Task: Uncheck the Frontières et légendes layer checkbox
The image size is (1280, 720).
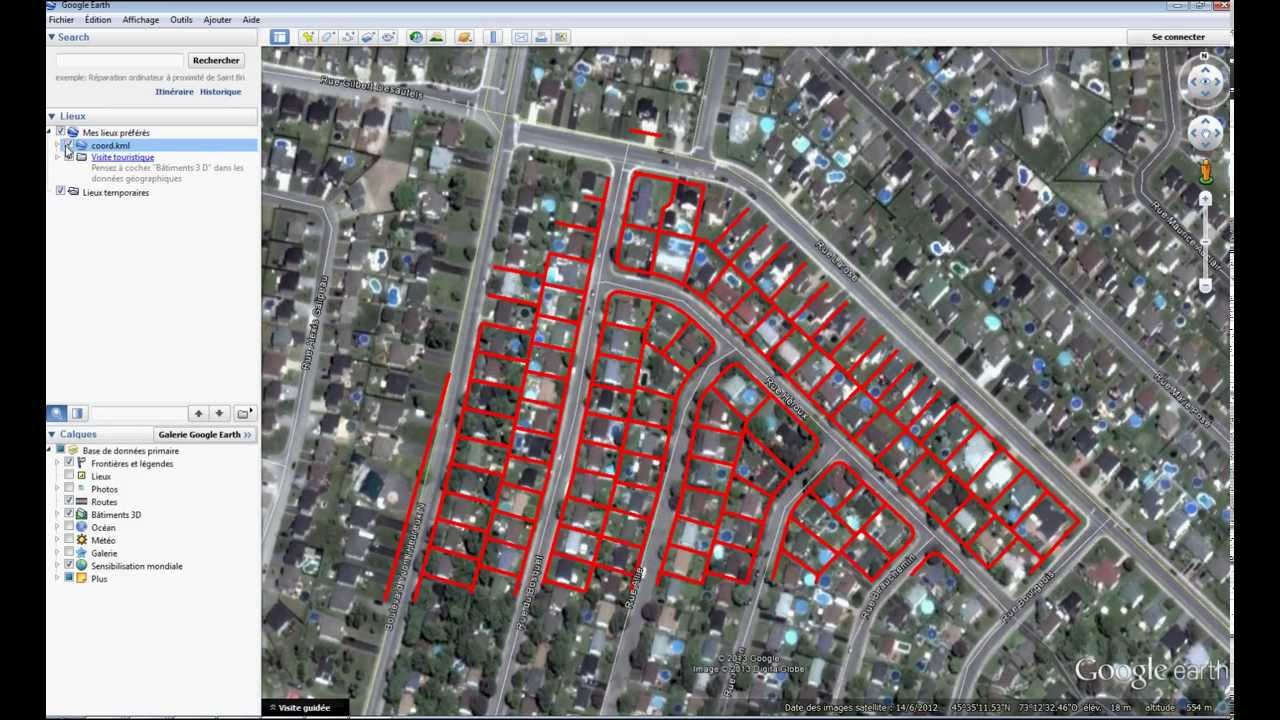Action: (x=69, y=463)
